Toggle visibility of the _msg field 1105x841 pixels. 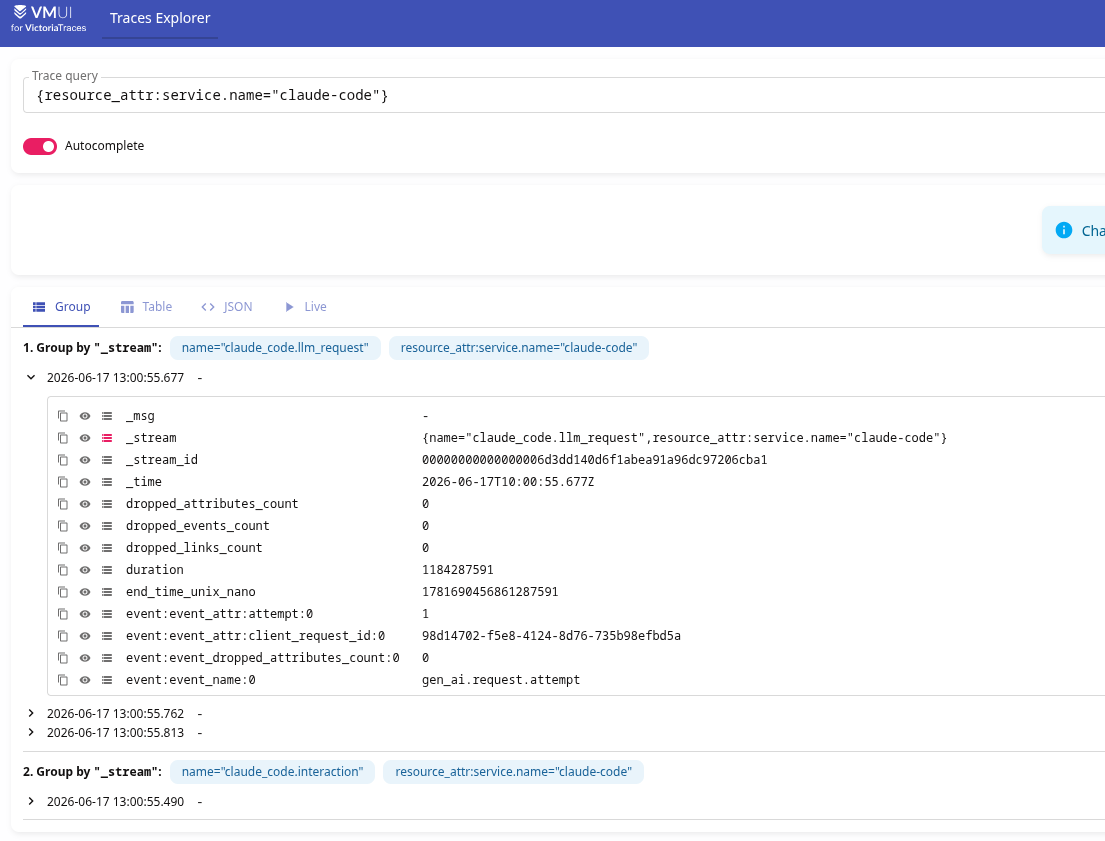coord(85,416)
